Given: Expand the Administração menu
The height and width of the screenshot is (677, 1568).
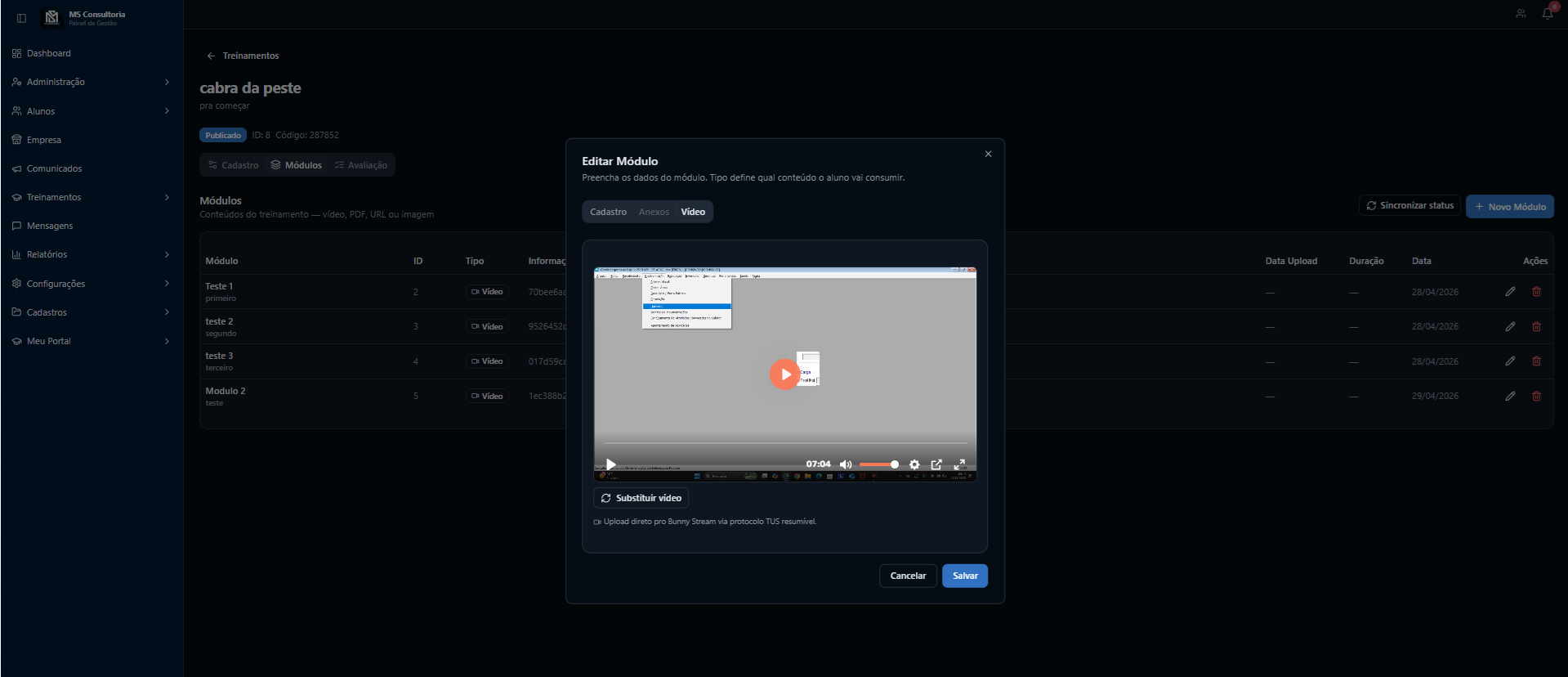Looking at the screenshot, I should pyautogui.click(x=92, y=82).
